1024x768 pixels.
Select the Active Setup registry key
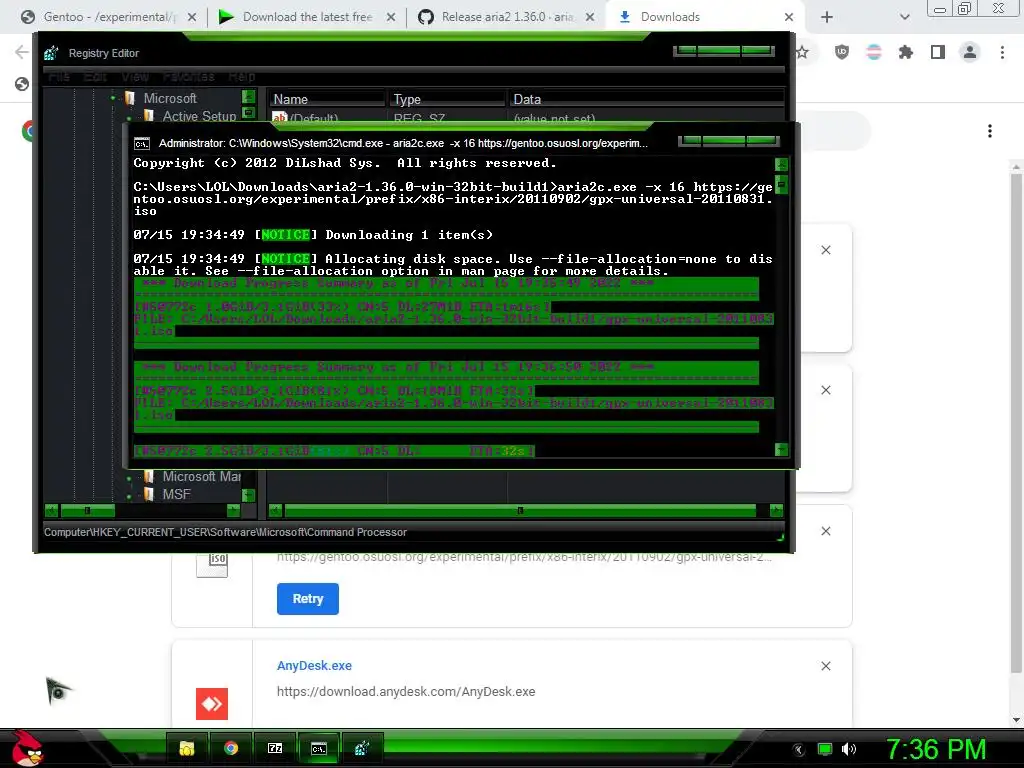pyautogui.click(x=199, y=116)
